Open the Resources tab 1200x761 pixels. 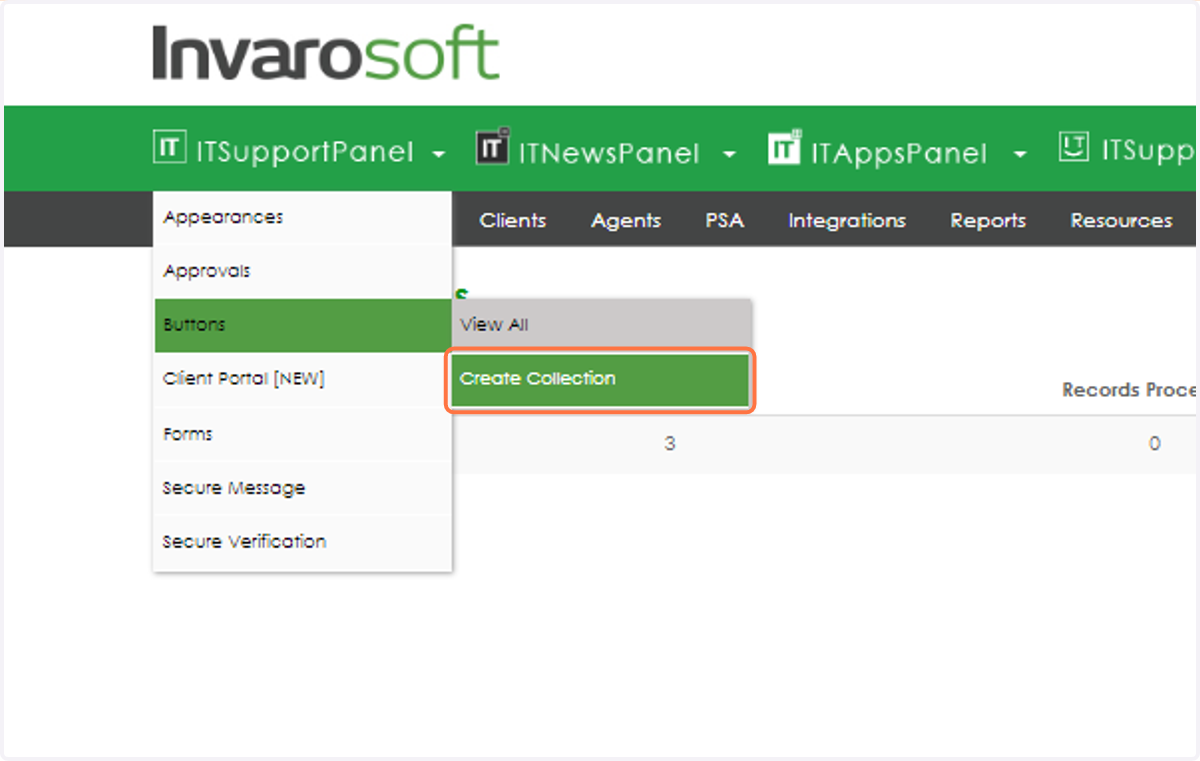coord(1121,220)
